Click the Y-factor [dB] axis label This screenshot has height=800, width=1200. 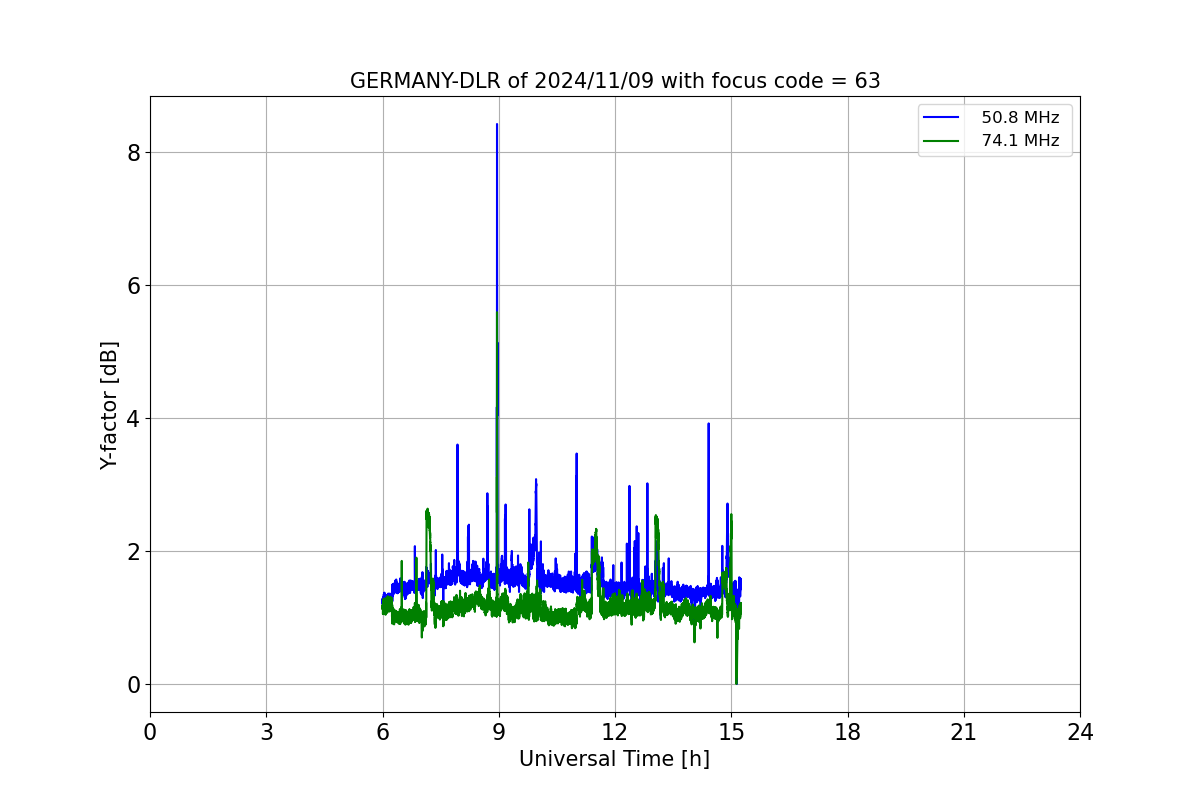[110, 405]
